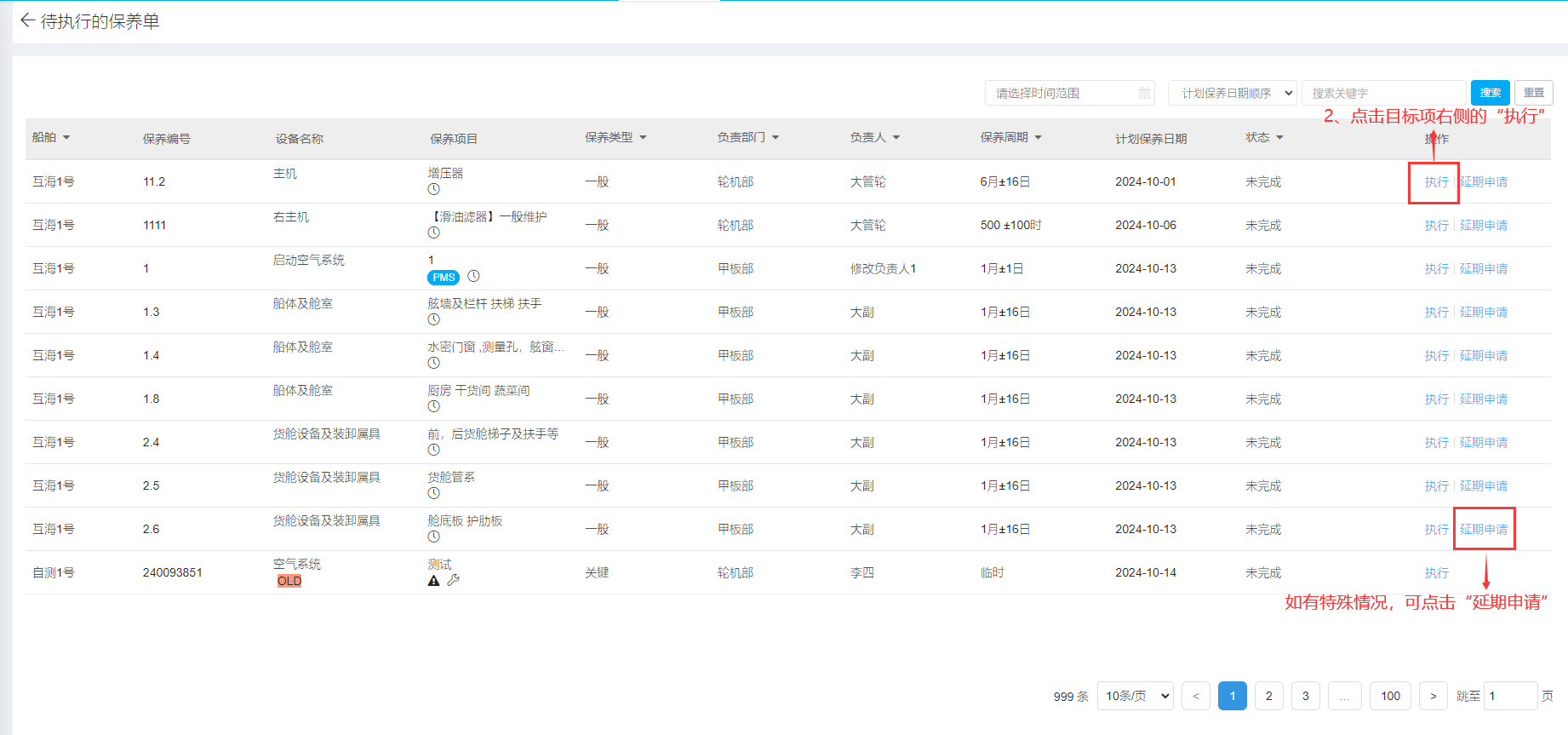Click the clock icon under 【滑油滤器】一般维护

[433, 233]
